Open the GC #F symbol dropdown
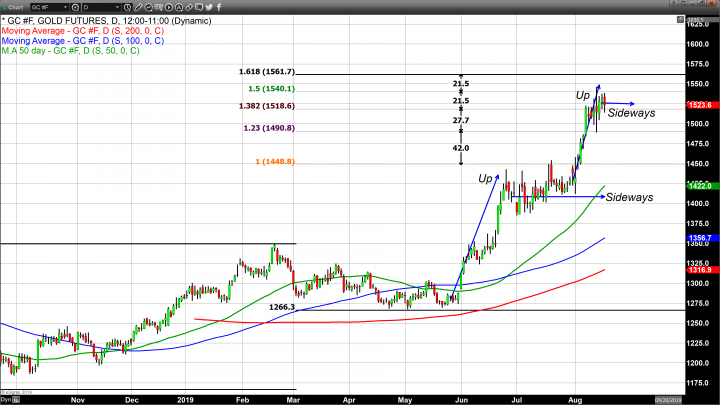The height and width of the screenshot is (405, 720). click(x=49, y=7)
